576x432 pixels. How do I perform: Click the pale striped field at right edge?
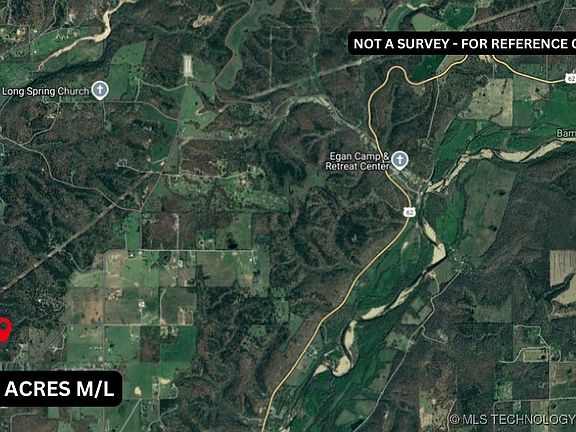point(562,269)
